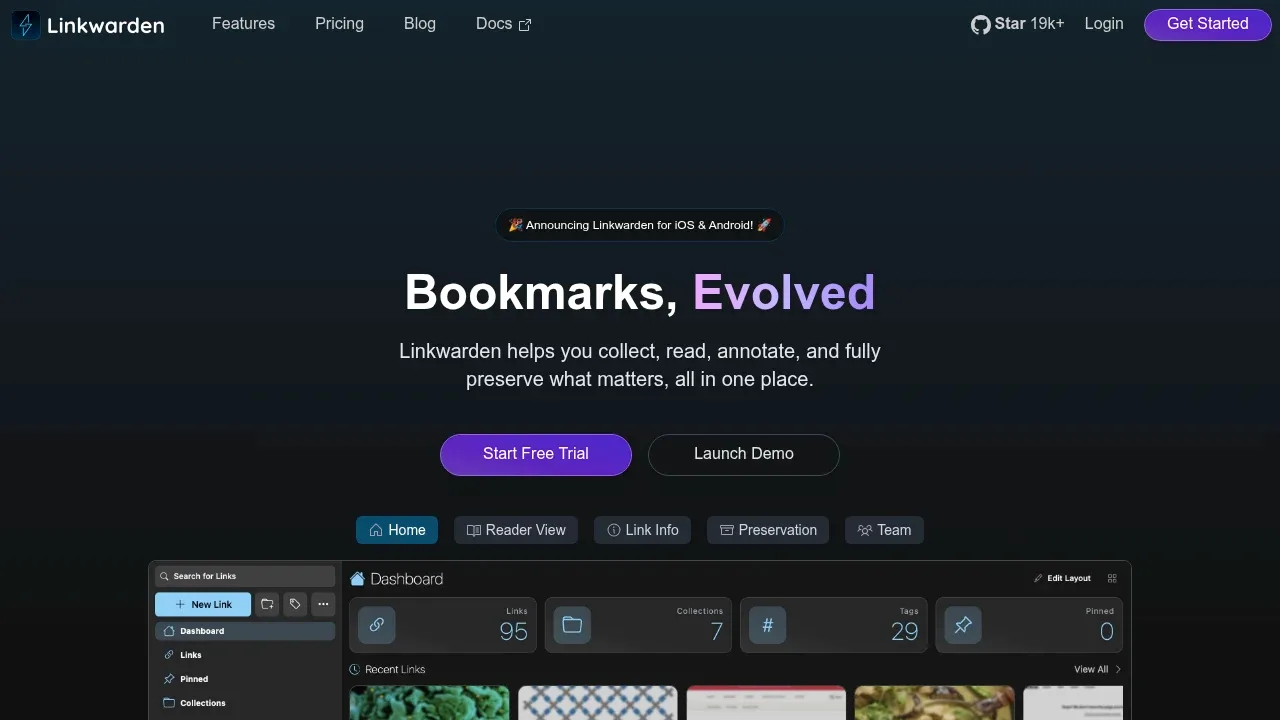
Task: Click the New Link button
Action: pyautogui.click(x=203, y=604)
